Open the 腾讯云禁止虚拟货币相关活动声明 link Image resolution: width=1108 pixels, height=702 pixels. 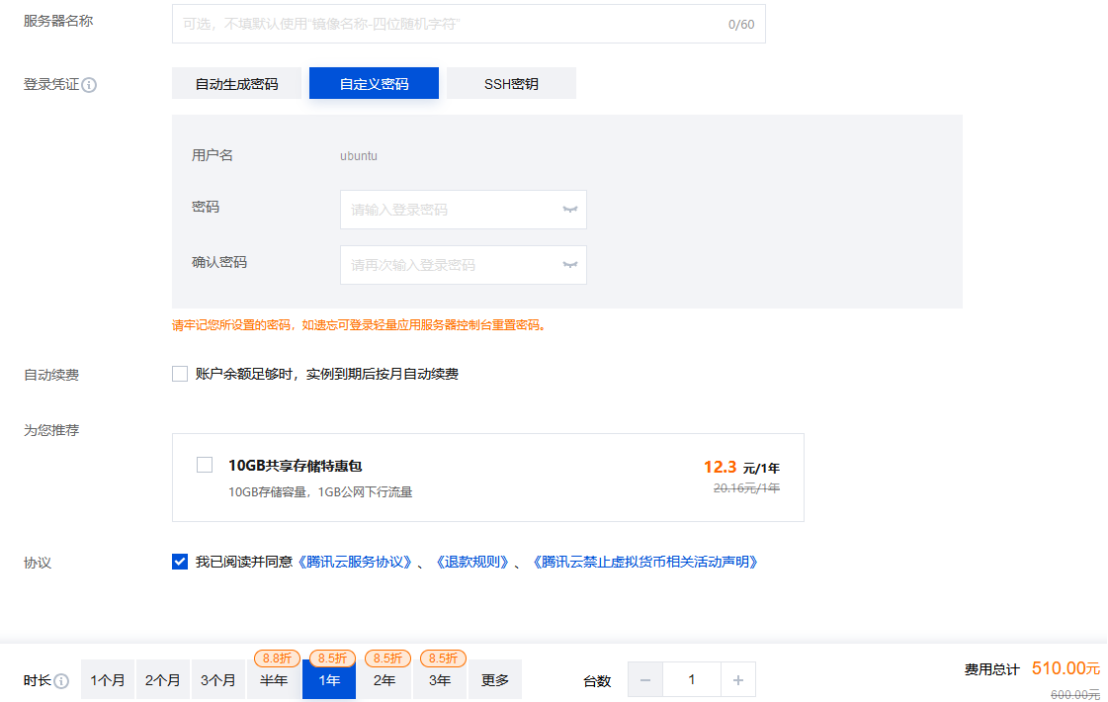point(644,562)
